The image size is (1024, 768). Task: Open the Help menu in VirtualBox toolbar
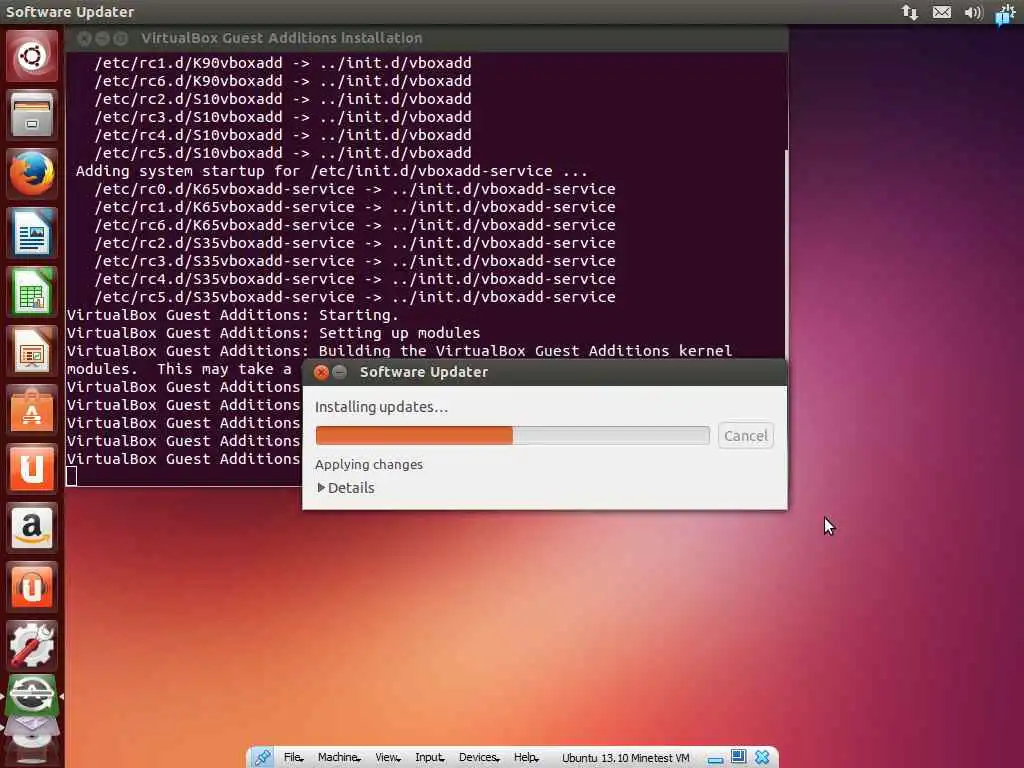point(526,758)
